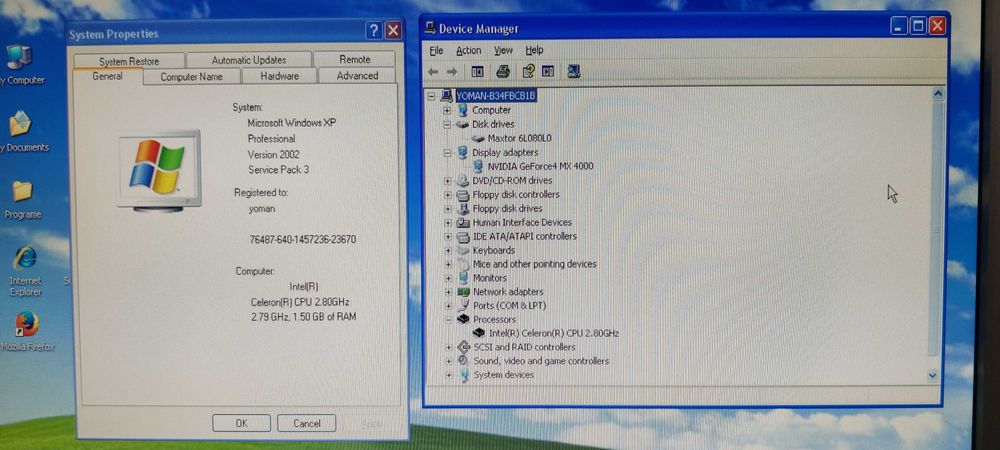Click scroll down arrow in Device Manager
This screenshot has width=1000, height=450.
pos(934,375)
